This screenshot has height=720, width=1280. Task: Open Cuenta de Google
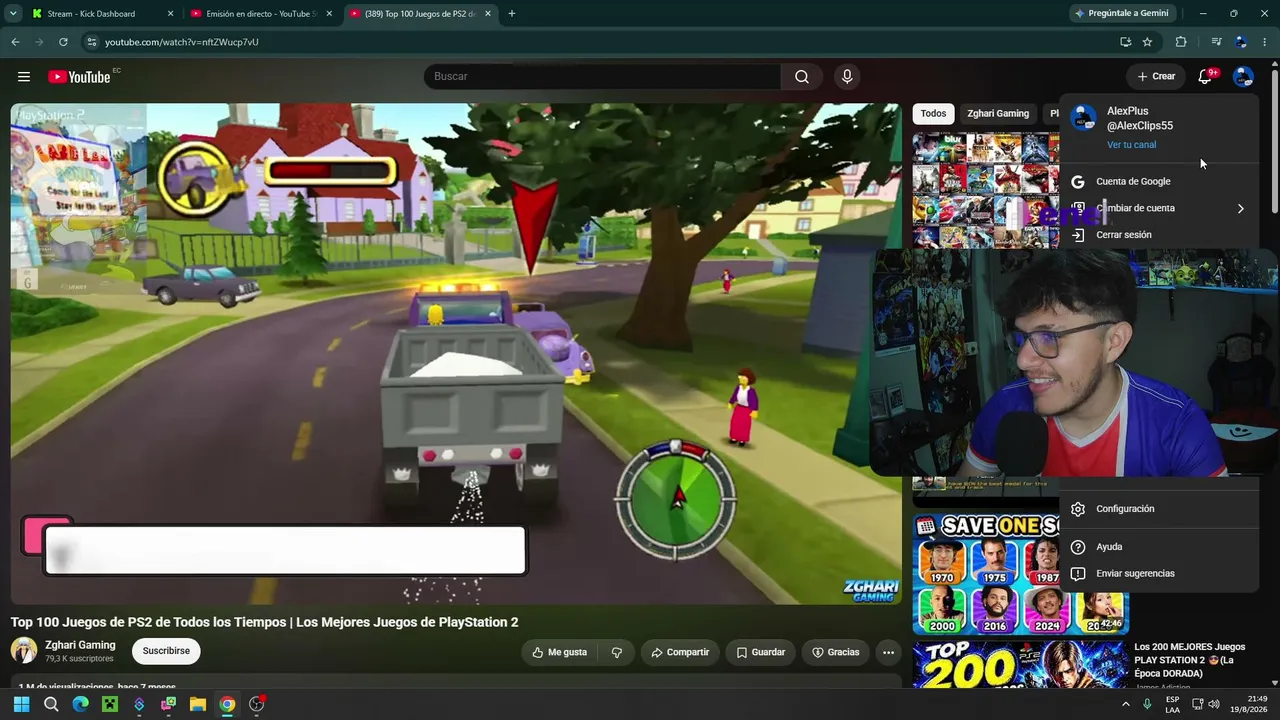pos(1159,182)
